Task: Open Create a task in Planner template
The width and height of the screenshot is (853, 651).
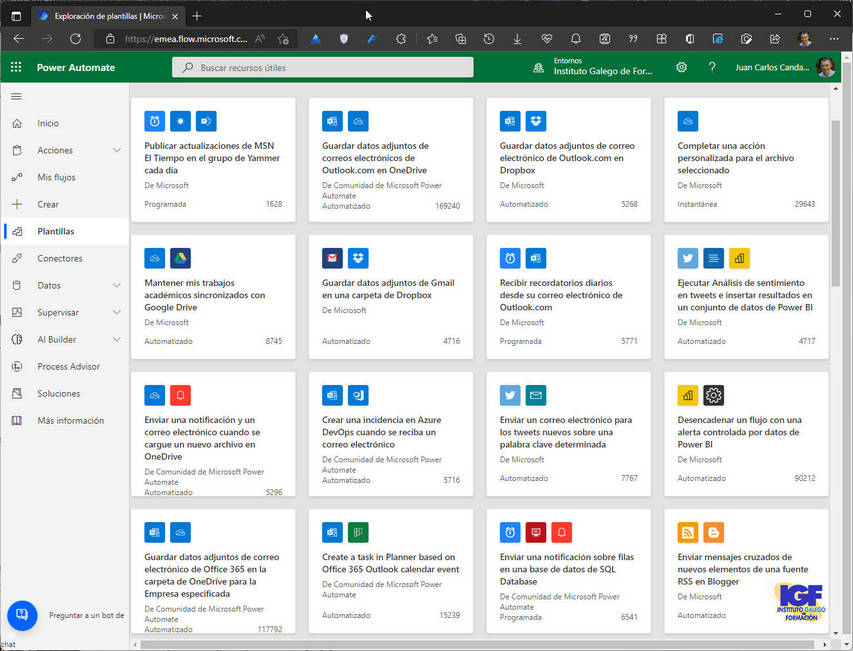Action: (390, 563)
